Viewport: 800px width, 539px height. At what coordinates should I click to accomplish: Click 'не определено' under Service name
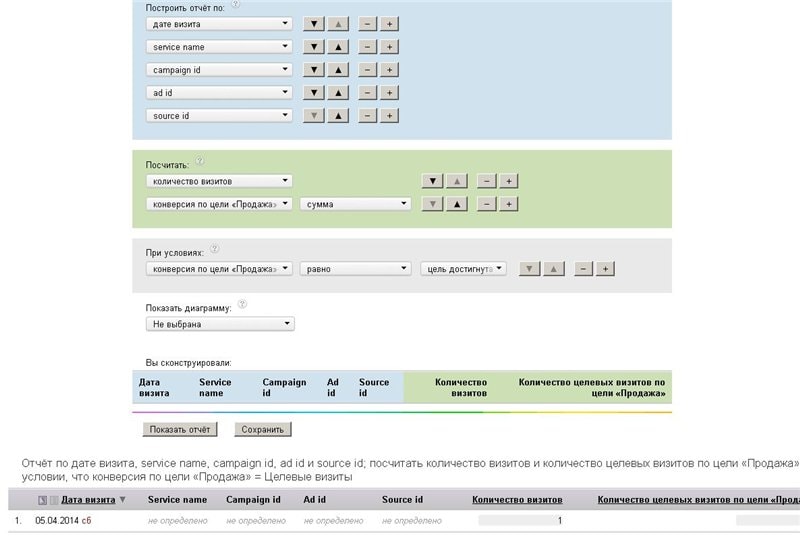pos(178,521)
